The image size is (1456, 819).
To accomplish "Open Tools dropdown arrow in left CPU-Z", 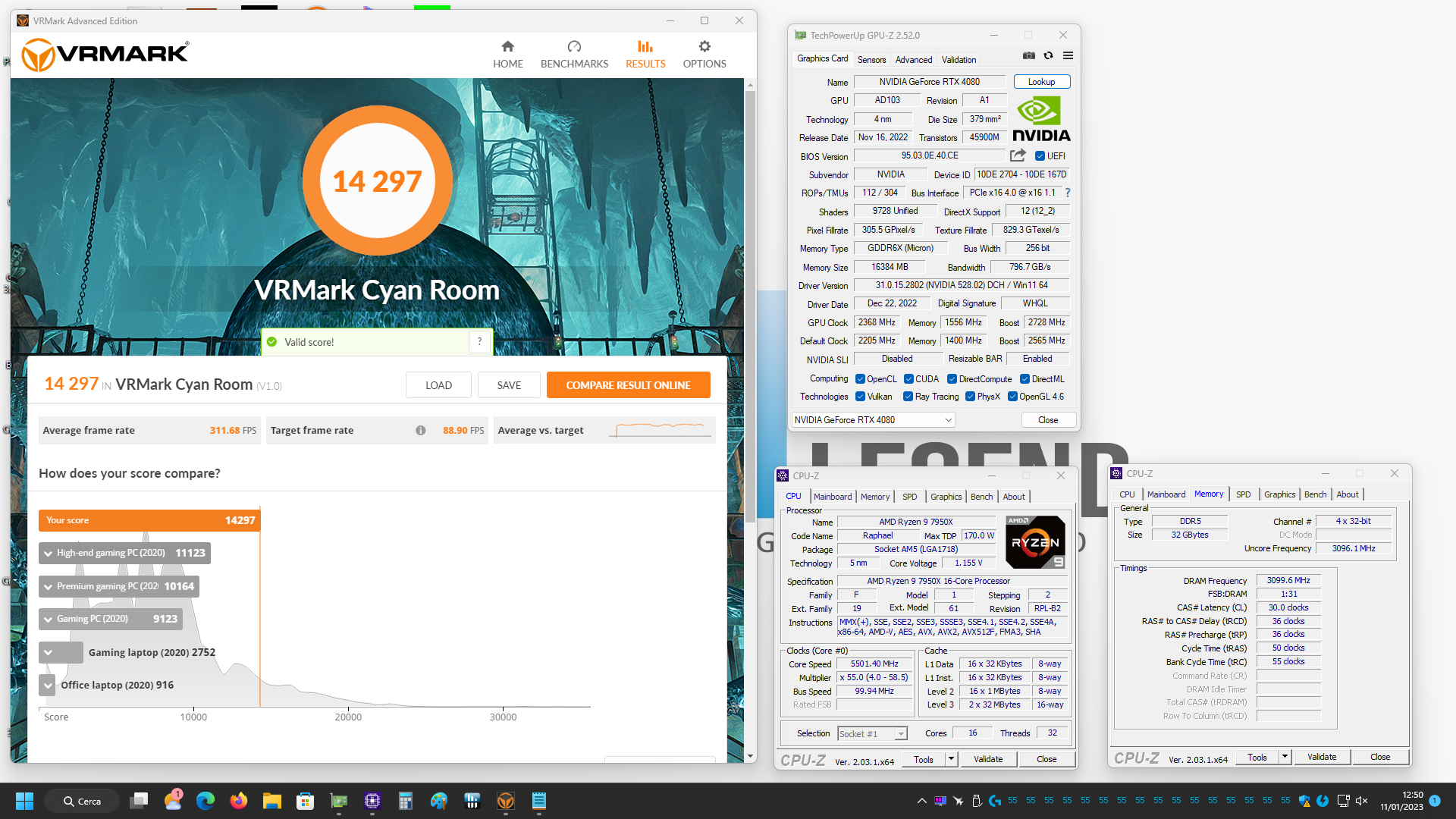I will tap(951, 759).
